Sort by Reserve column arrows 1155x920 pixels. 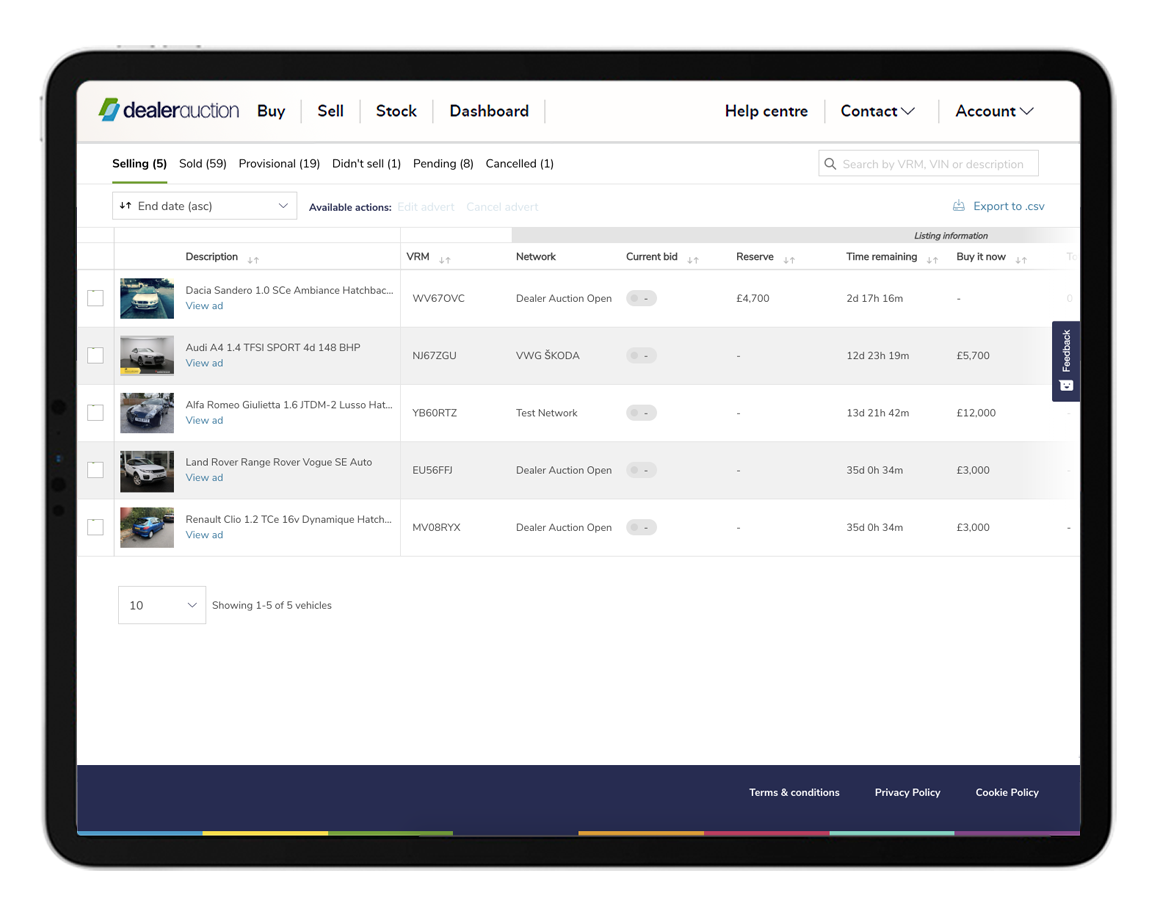tap(789, 260)
